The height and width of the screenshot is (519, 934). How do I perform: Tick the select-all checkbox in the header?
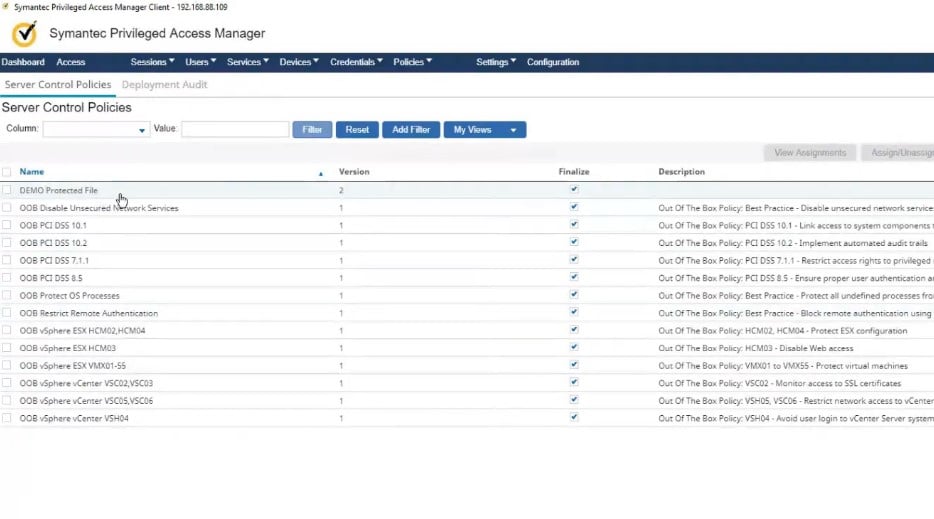tap(7, 172)
